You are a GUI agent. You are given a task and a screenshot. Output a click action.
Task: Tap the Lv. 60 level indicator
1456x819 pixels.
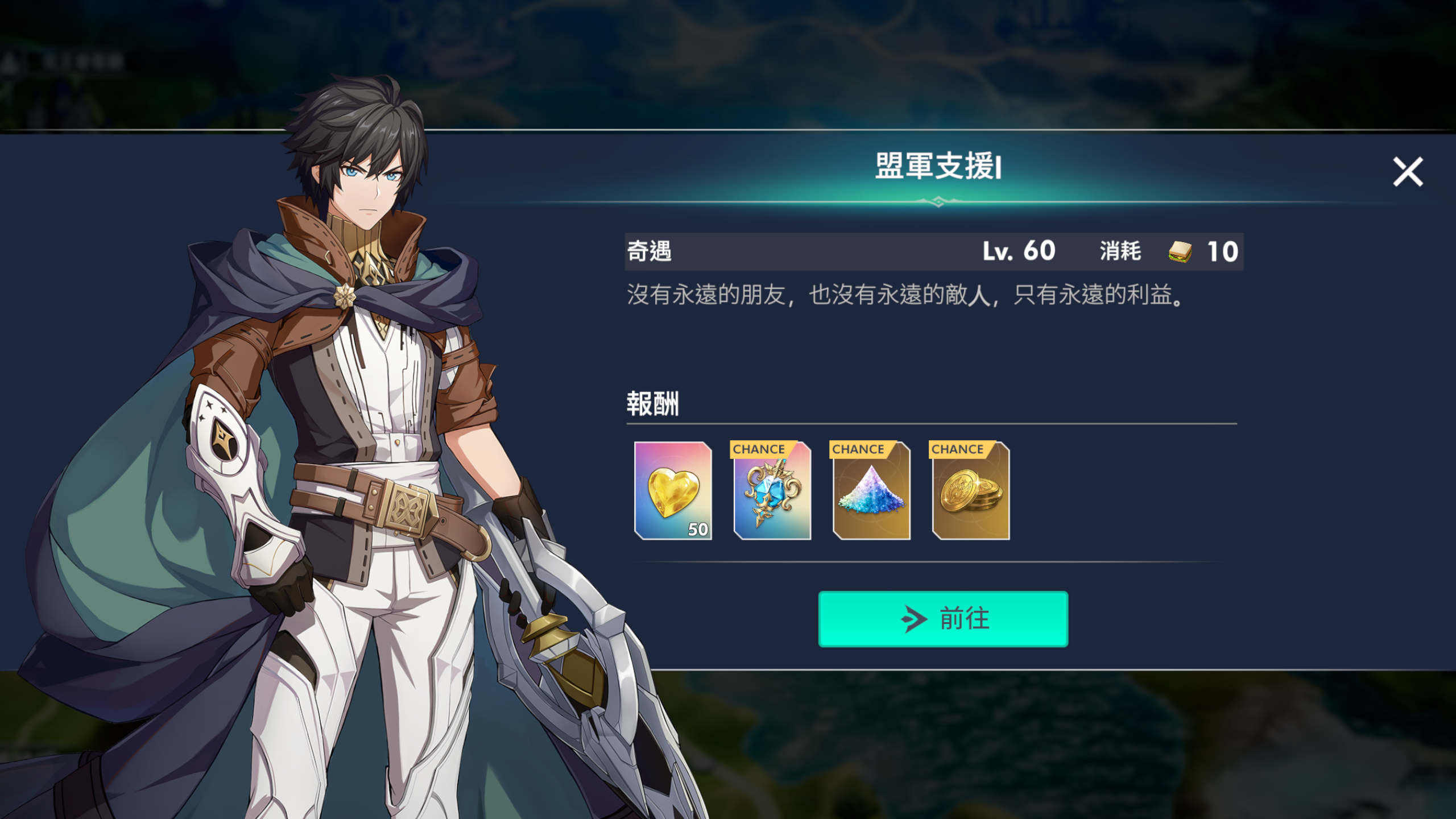1019,251
